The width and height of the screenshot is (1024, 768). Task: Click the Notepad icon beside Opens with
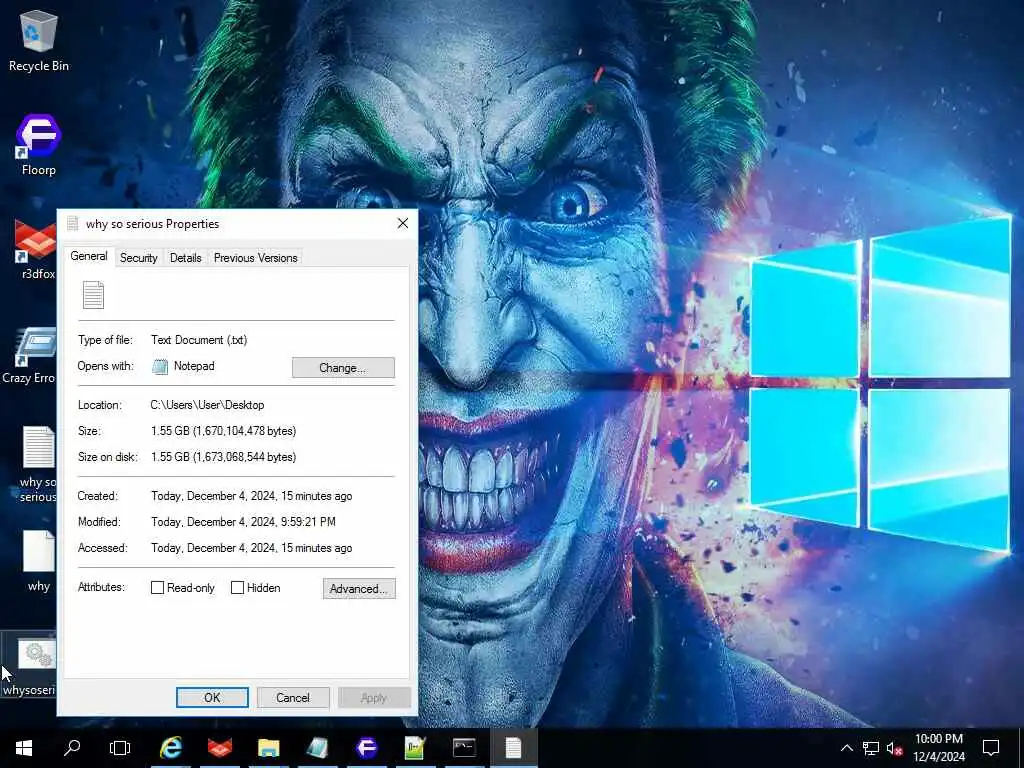(x=160, y=366)
